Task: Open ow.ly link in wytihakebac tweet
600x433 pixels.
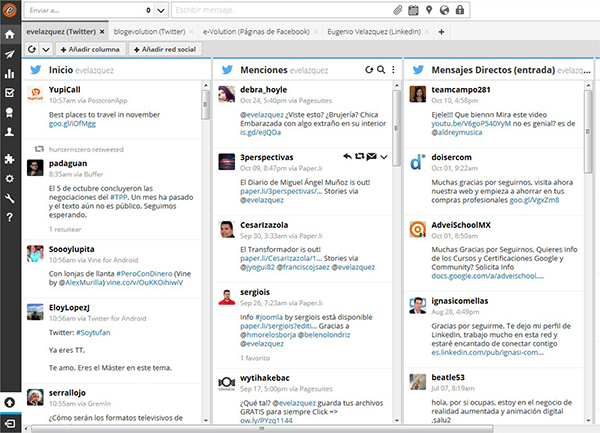Action: (266, 420)
